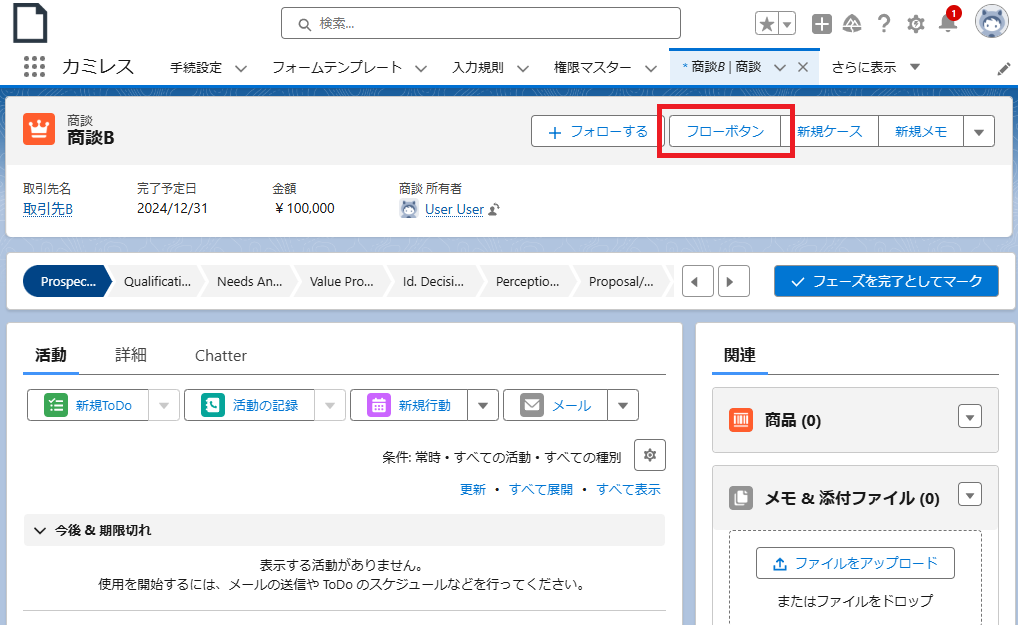
Task: Open the 新規ToDo dropdown arrow
Action: [x=164, y=405]
